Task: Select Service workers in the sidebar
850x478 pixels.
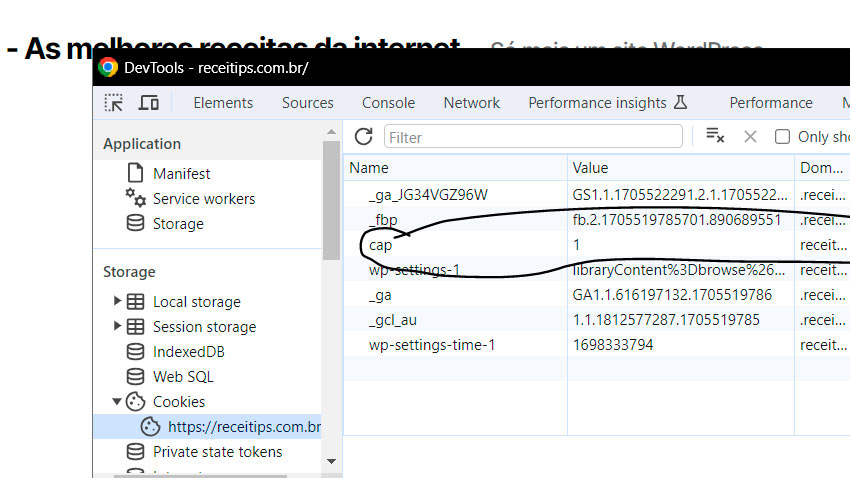Action: point(204,198)
